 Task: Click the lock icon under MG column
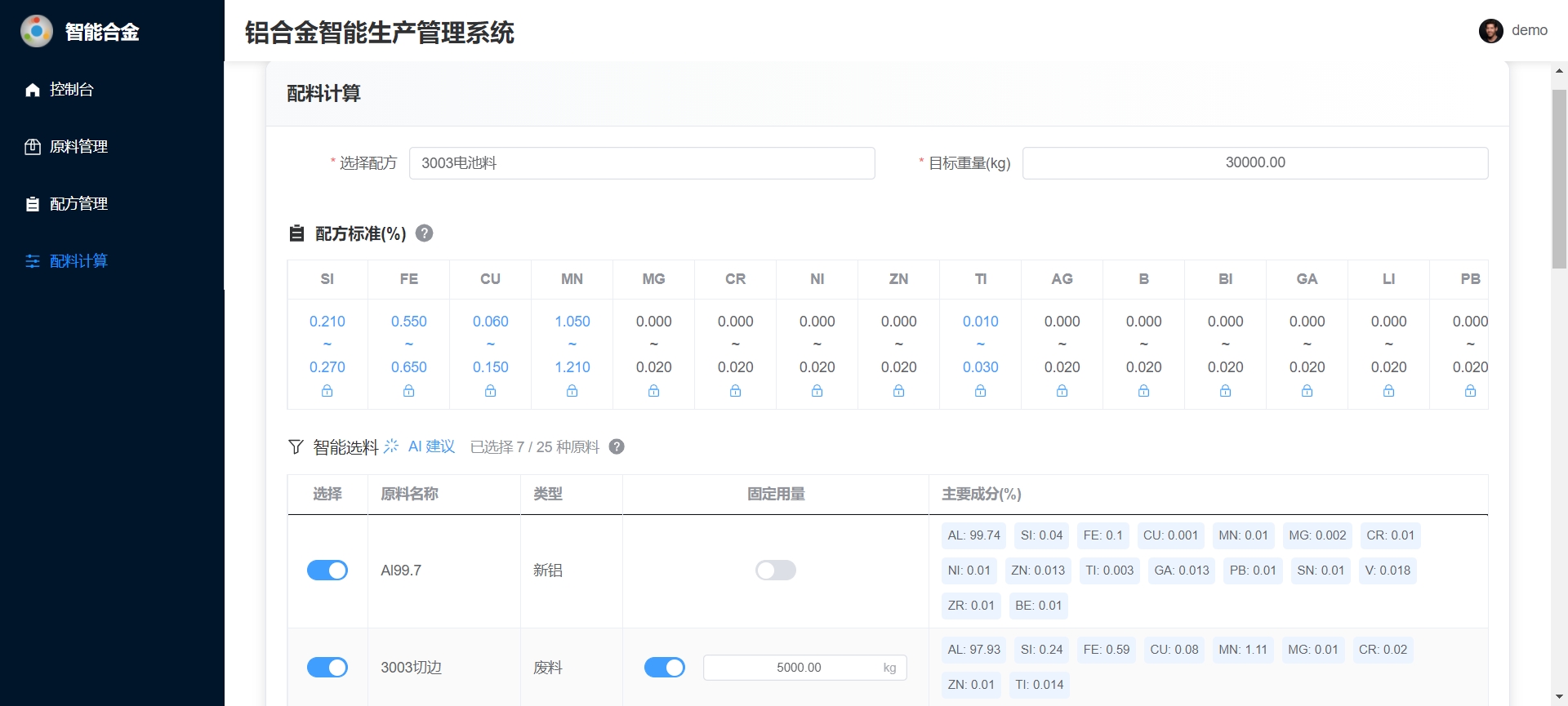click(653, 391)
